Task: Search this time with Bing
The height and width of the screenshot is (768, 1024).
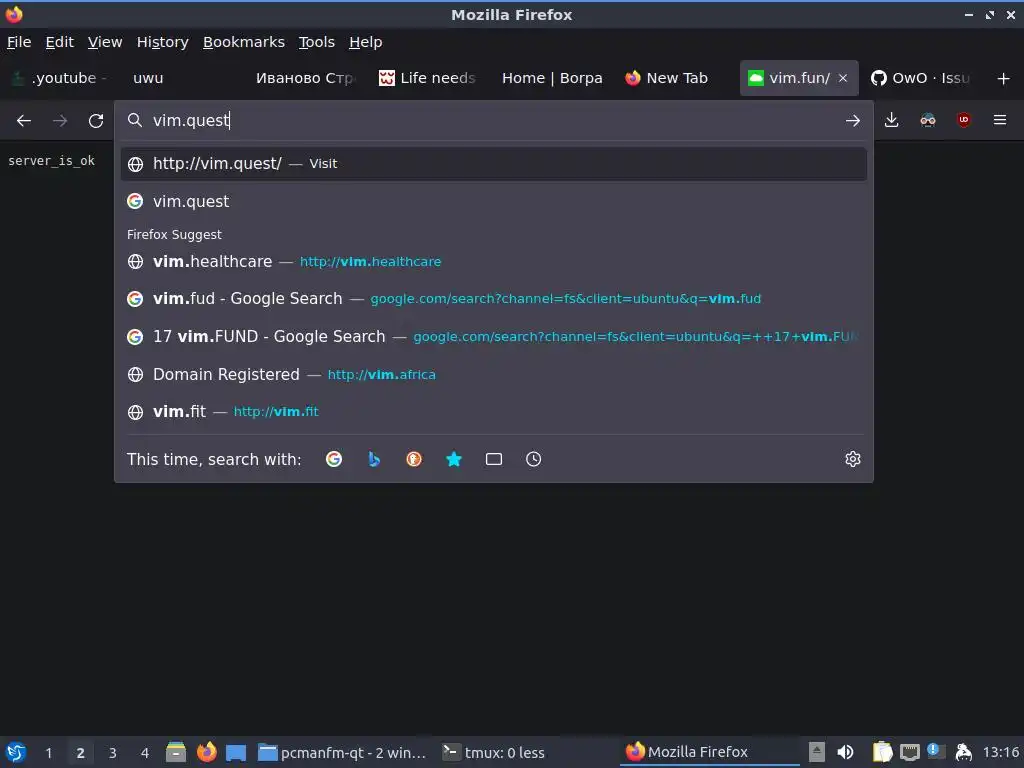Action: pos(374,459)
